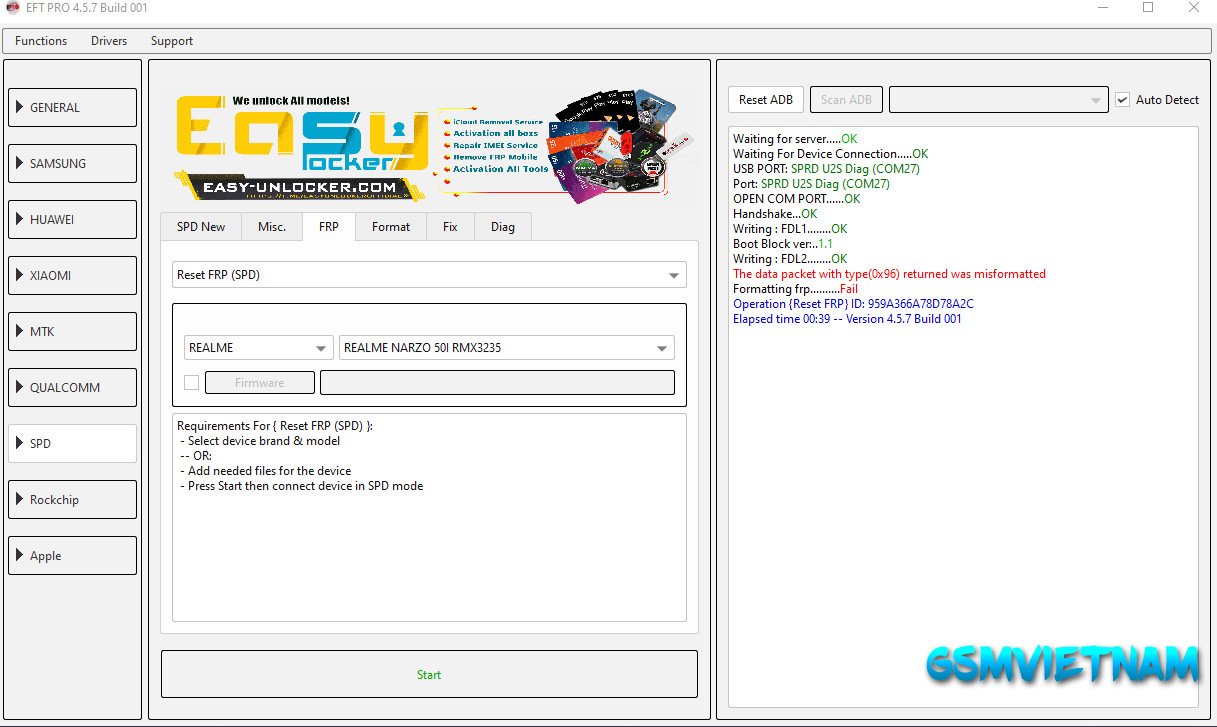Open the Functions menu
This screenshot has height=727, width=1217.
coord(41,41)
